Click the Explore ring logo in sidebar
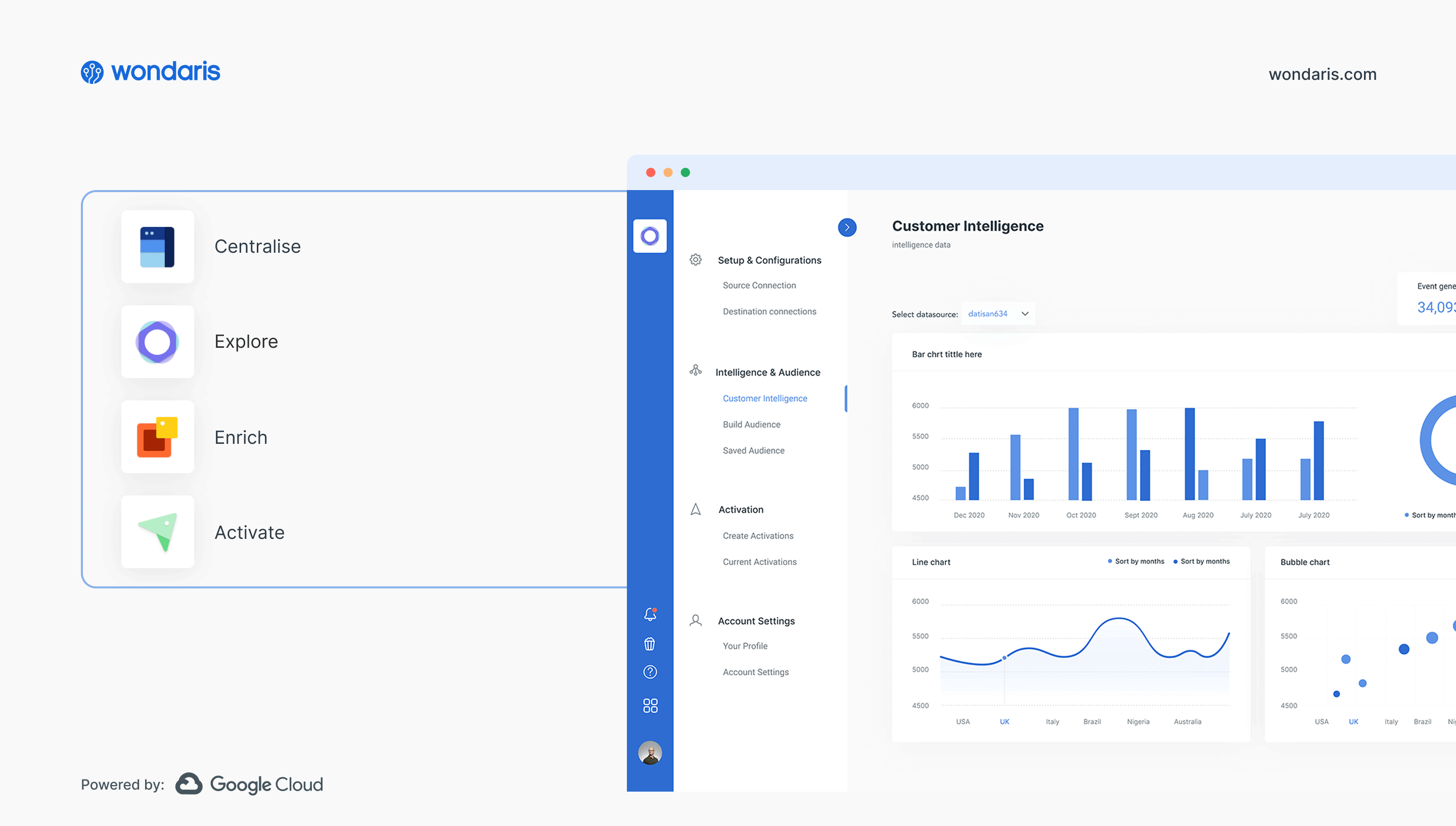Viewport: 1456px width, 826px height. click(x=650, y=236)
